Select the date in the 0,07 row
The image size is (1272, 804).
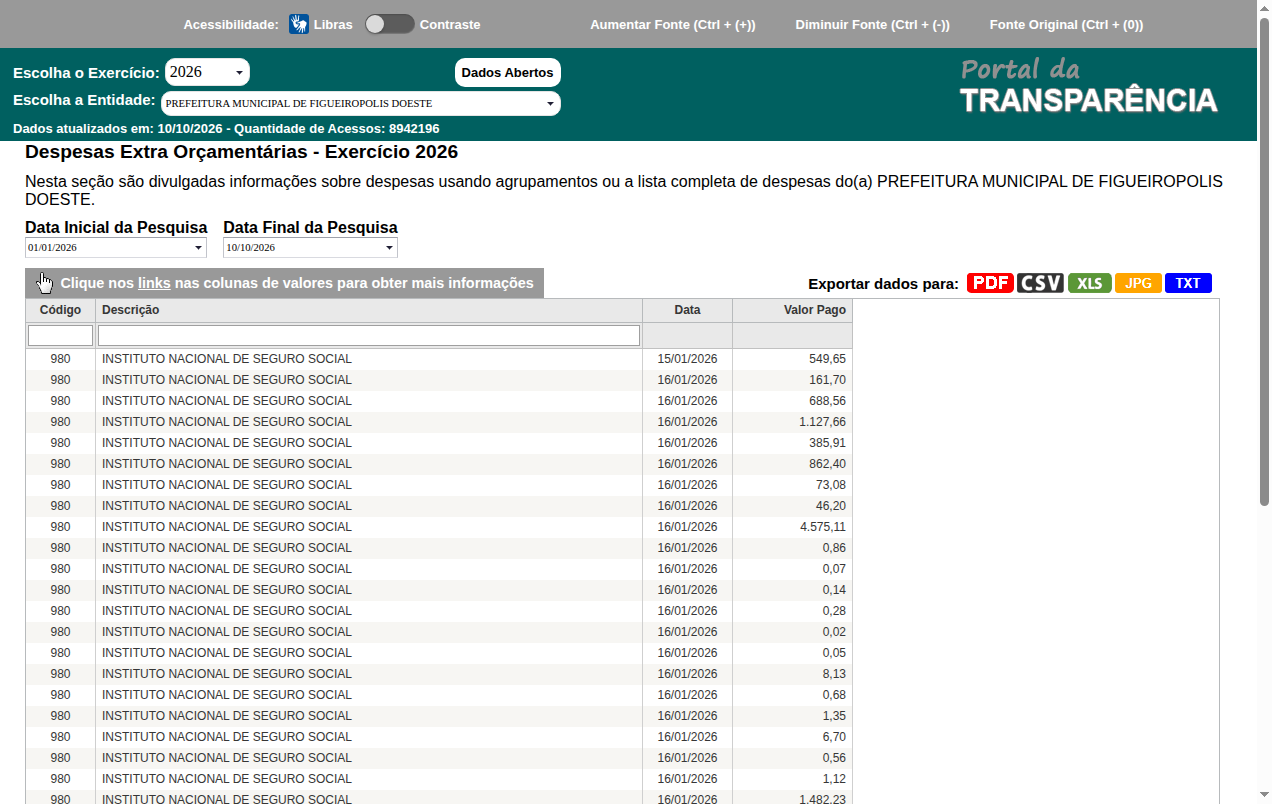coord(687,569)
